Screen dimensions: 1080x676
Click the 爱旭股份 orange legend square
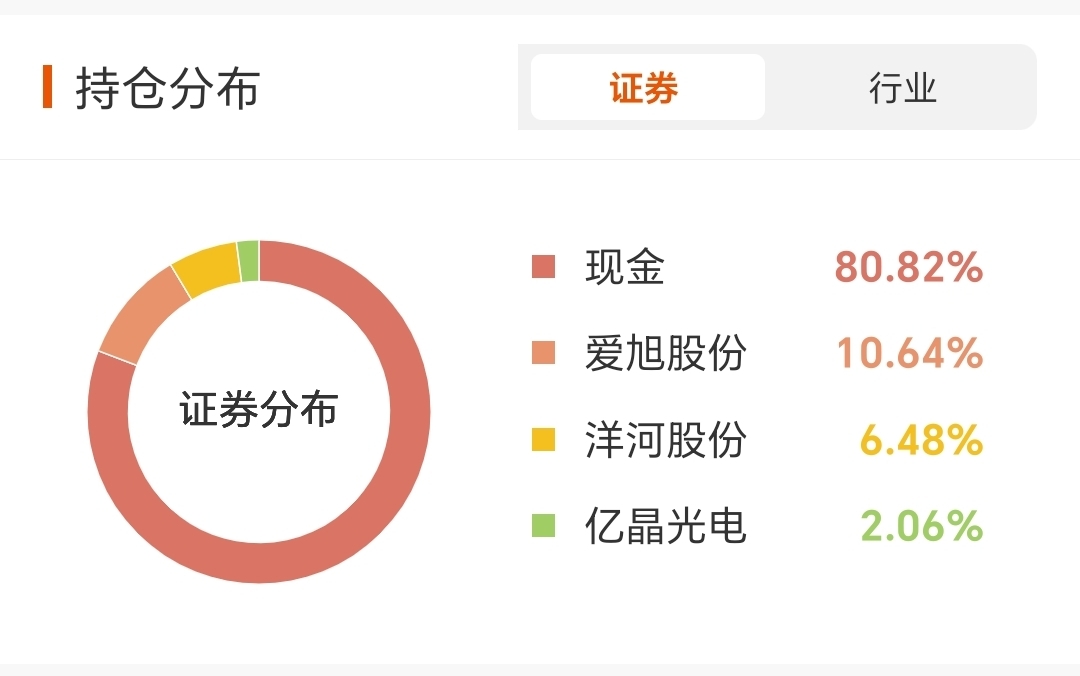click(543, 353)
